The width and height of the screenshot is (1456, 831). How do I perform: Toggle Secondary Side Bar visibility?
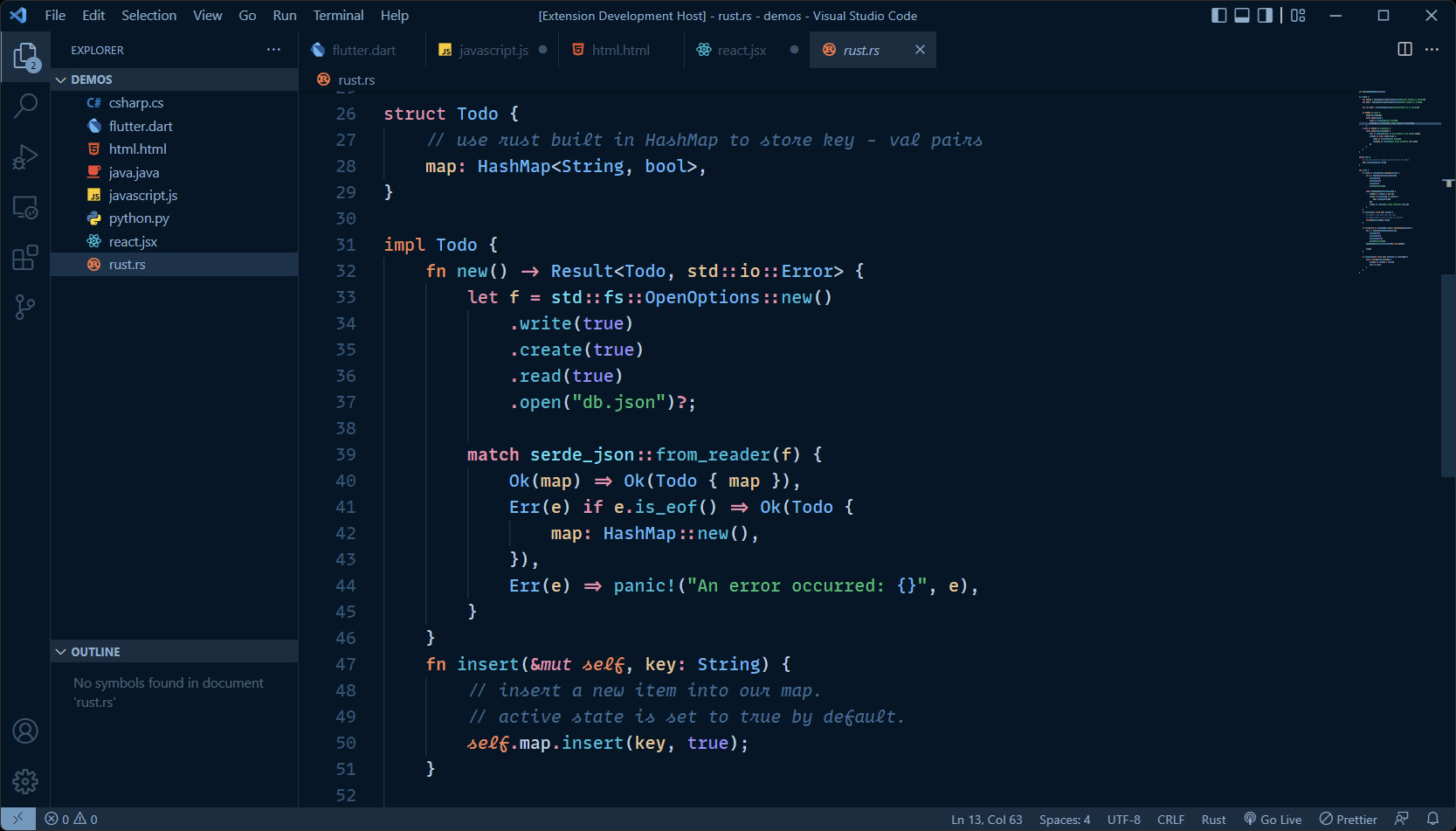(1265, 16)
